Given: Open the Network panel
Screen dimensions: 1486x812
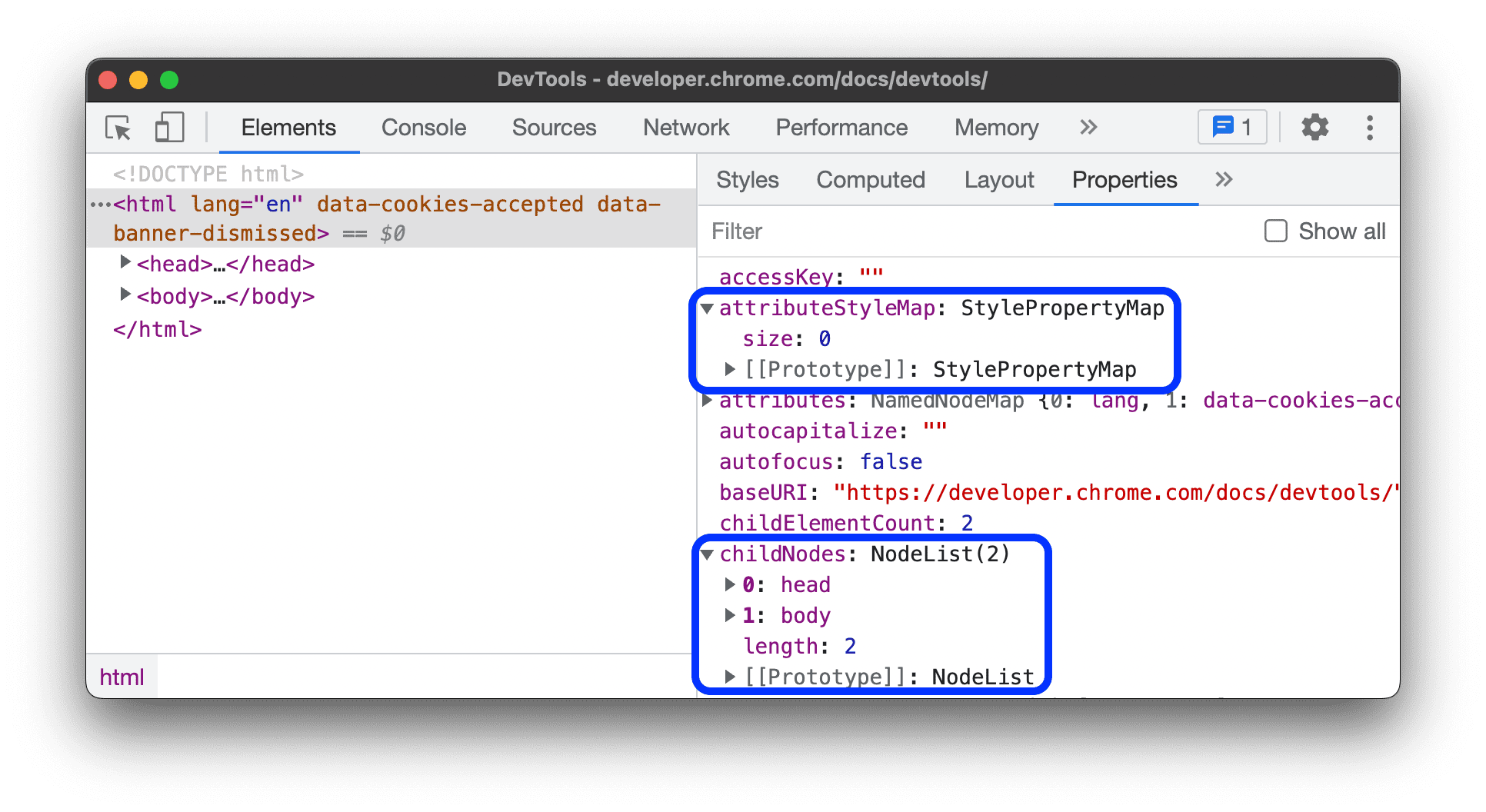Looking at the screenshot, I should (x=685, y=128).
